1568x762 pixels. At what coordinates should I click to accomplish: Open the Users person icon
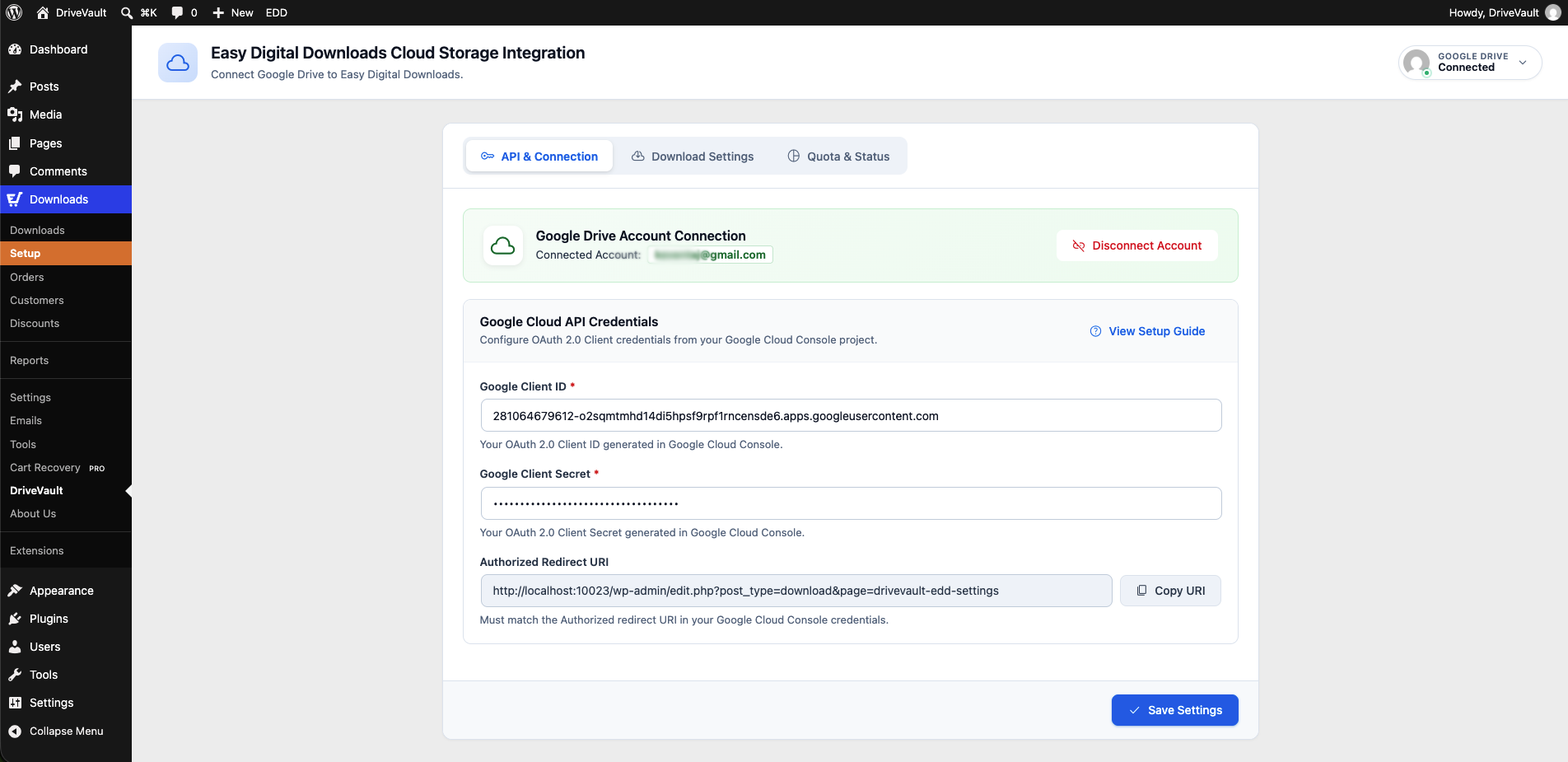tap(15, 647)
